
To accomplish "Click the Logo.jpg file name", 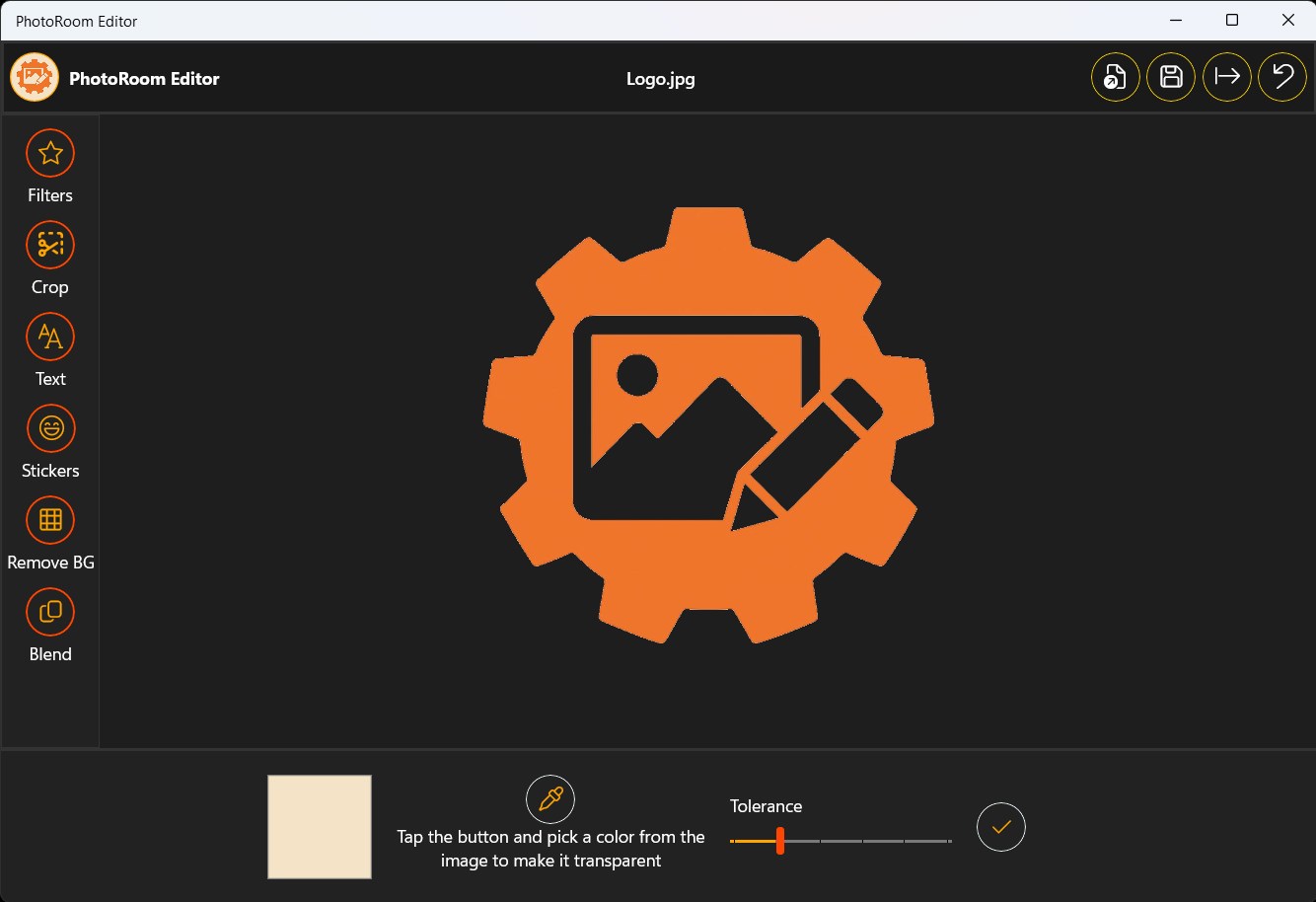I will [x=661, y=79].
